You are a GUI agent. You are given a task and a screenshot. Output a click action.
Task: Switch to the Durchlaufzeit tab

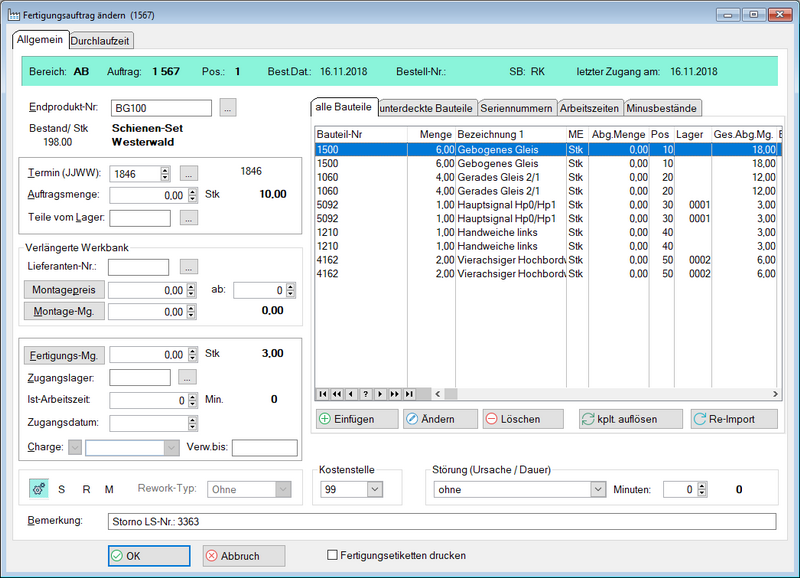102,41
